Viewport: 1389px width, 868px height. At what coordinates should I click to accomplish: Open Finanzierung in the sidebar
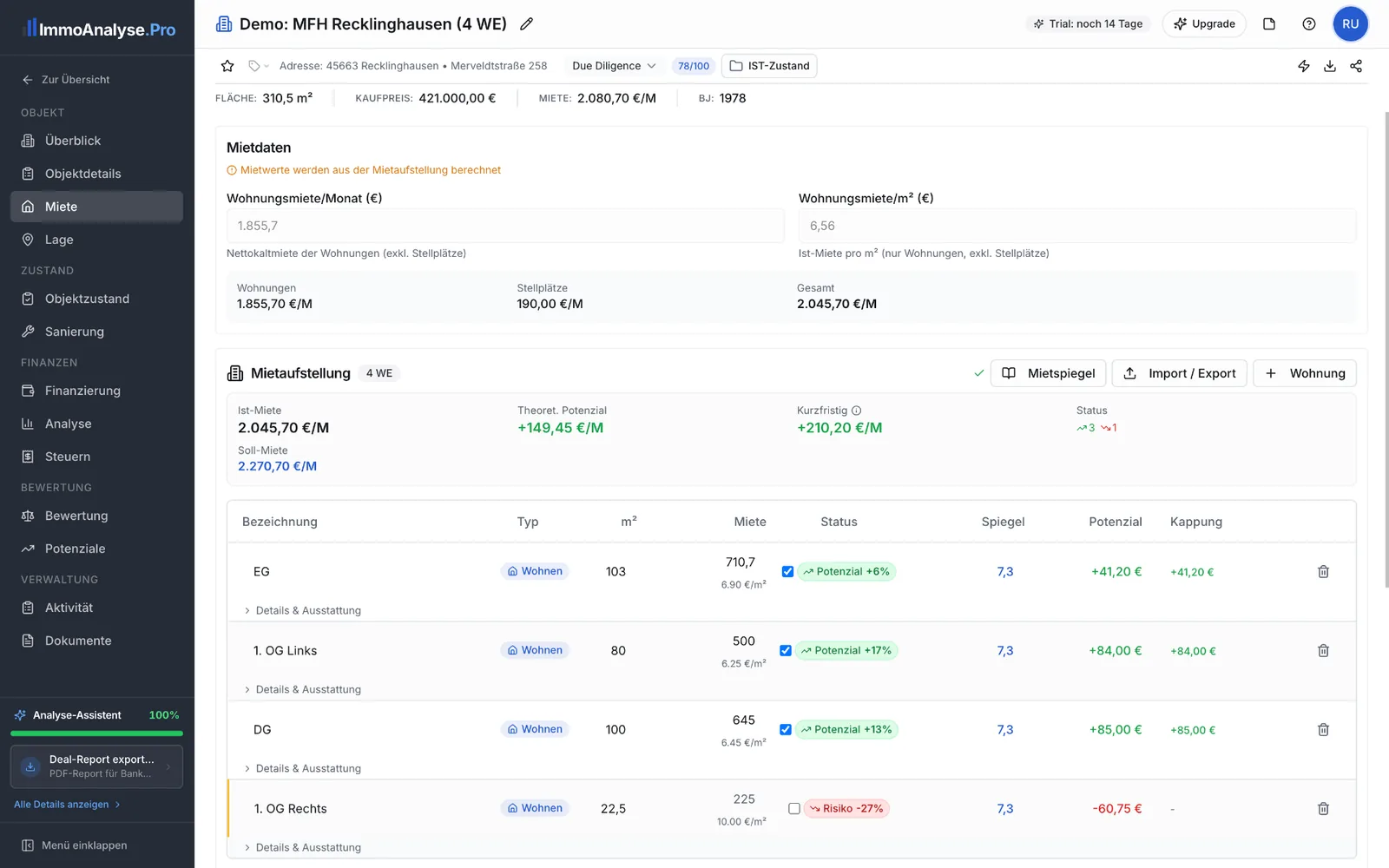tap(82, 391)
